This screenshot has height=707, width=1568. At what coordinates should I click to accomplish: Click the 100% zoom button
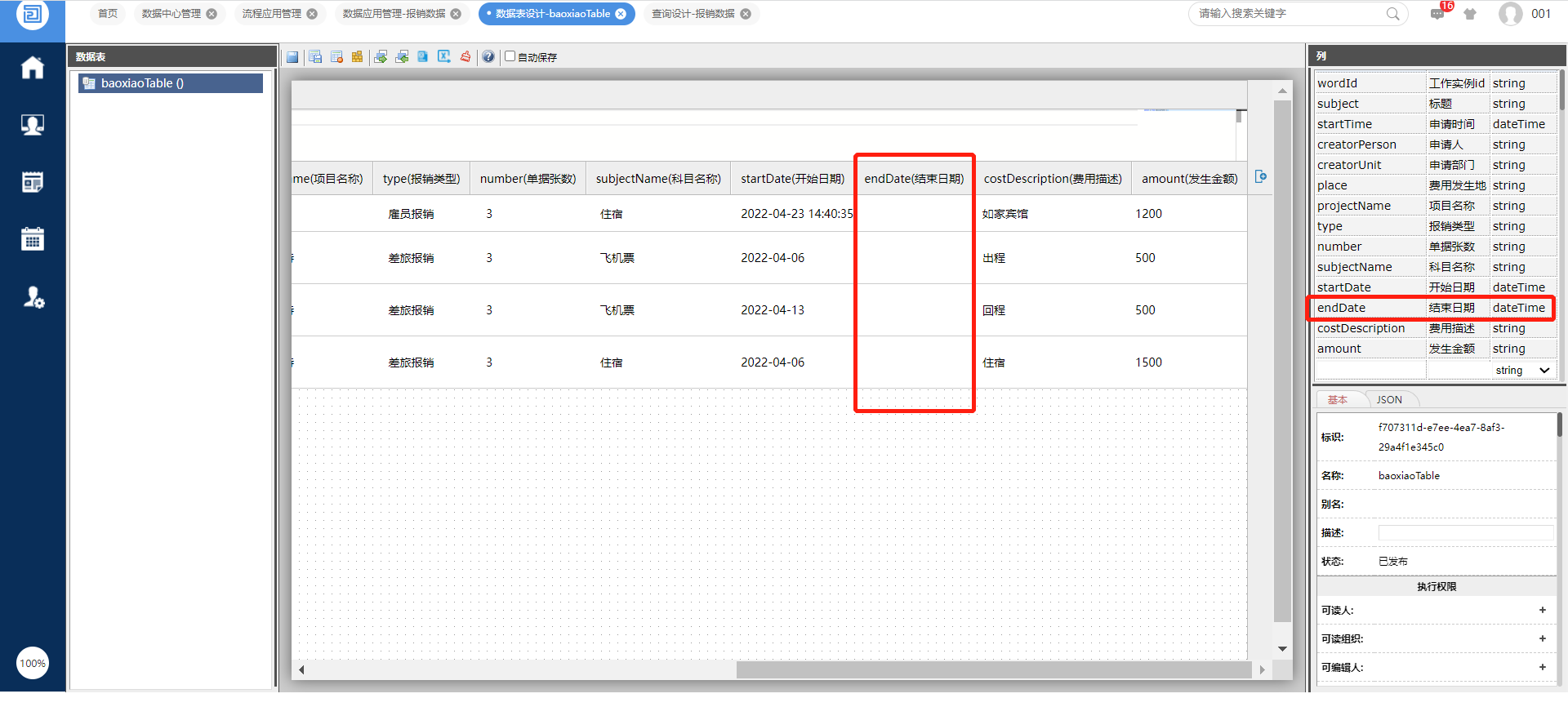[x=33, y=663]
